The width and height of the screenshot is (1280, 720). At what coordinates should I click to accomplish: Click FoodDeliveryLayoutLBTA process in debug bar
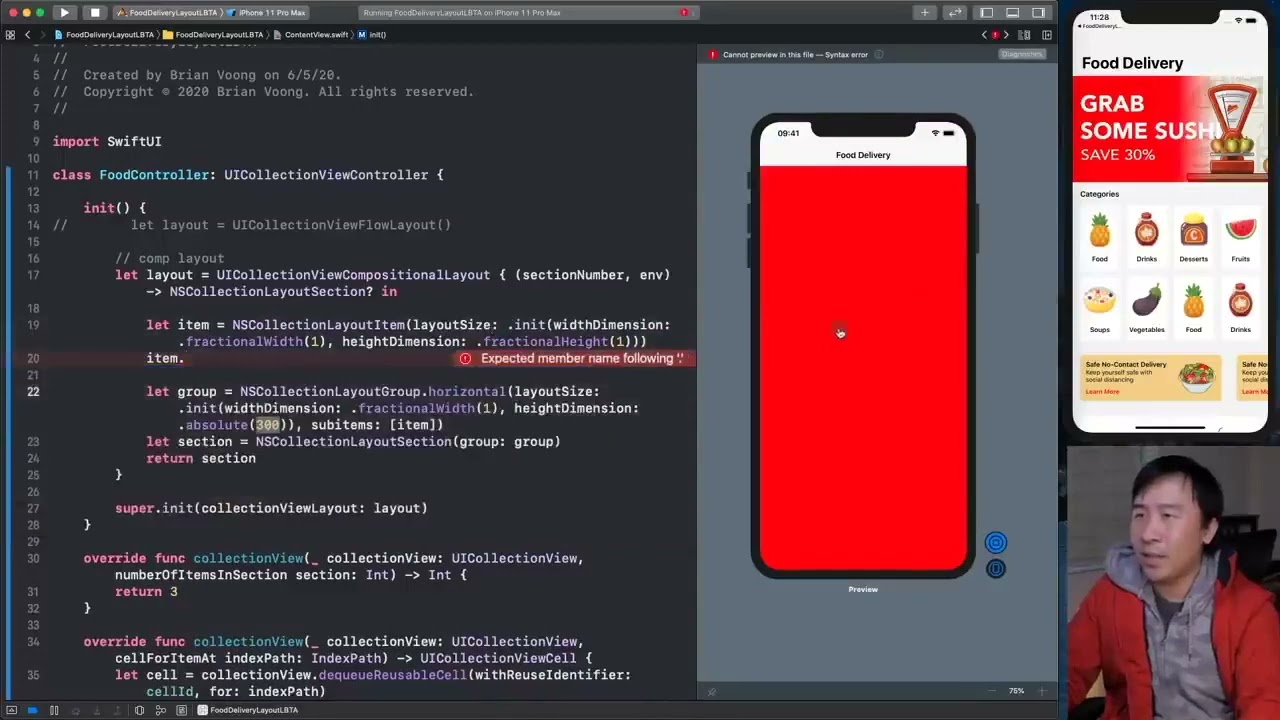pos(248,710)
